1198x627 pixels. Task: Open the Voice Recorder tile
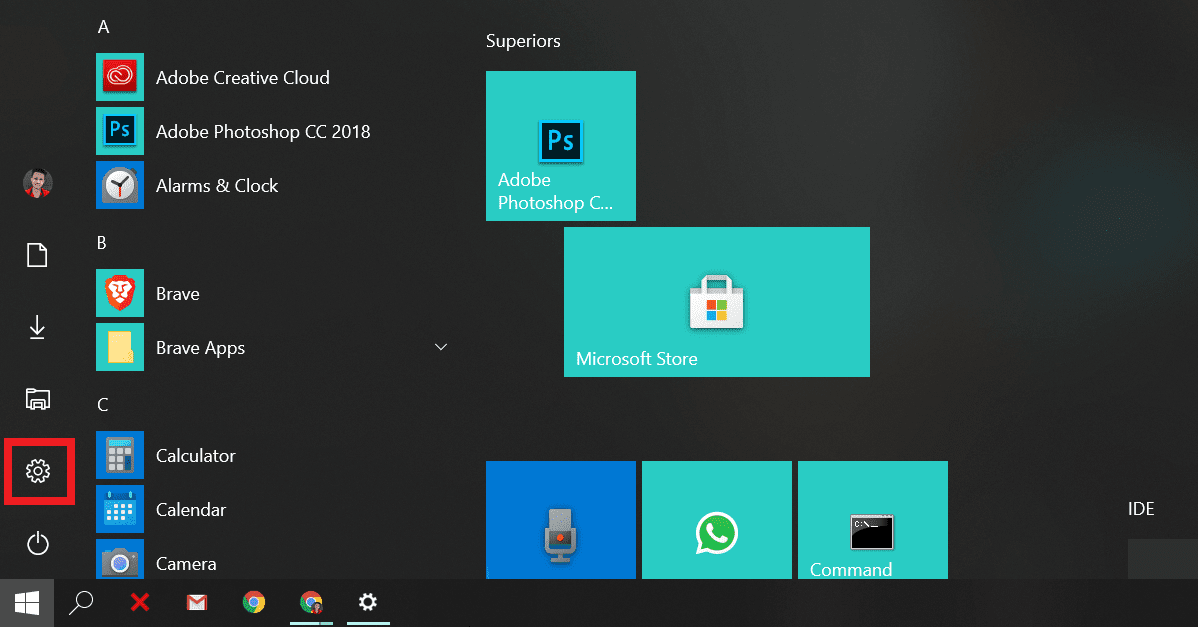(560, 520)
